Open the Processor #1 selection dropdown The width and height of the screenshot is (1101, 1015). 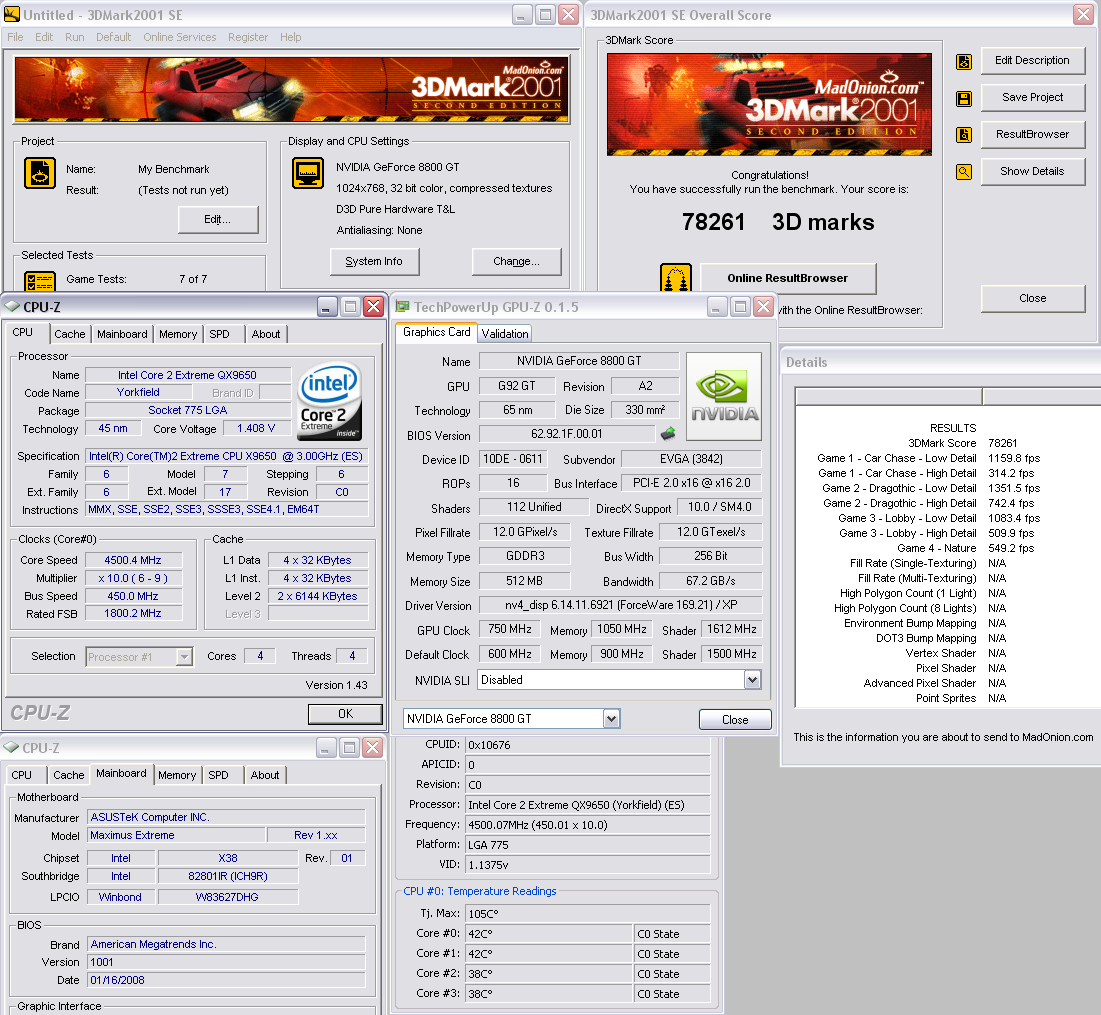tap(184, 656)
